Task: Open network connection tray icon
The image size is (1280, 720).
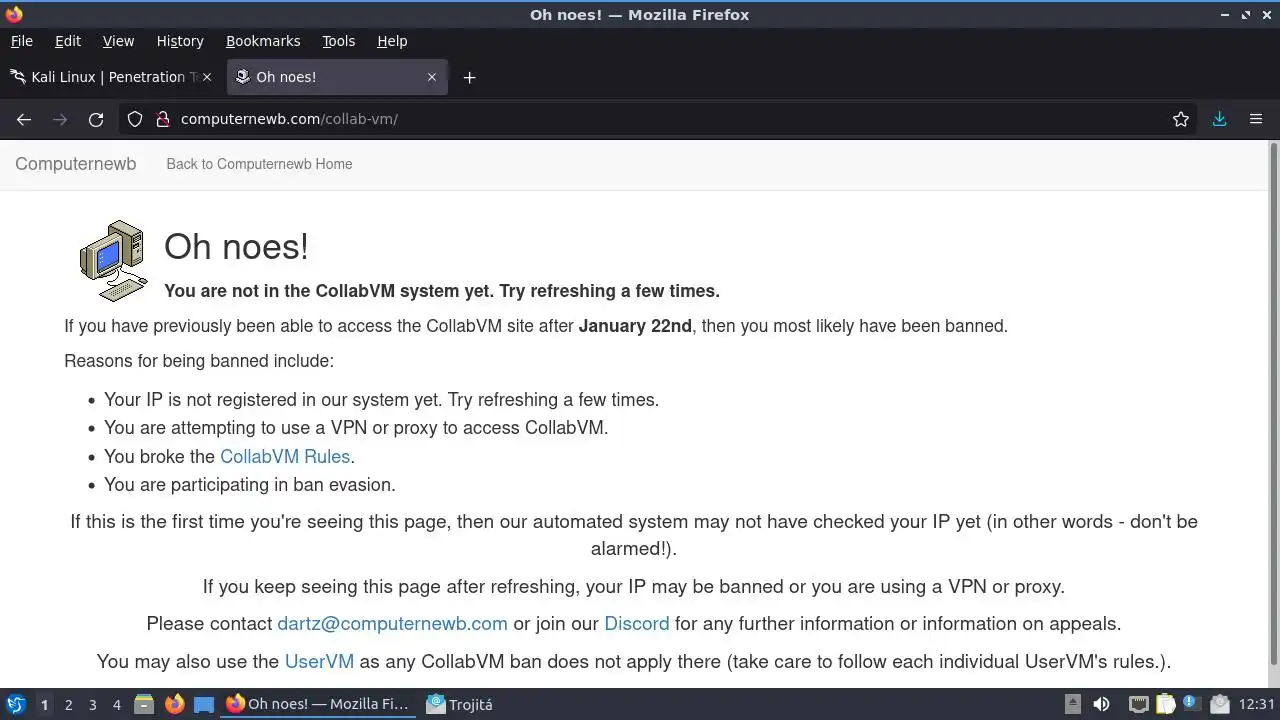Action: [x=1138, y=704]
